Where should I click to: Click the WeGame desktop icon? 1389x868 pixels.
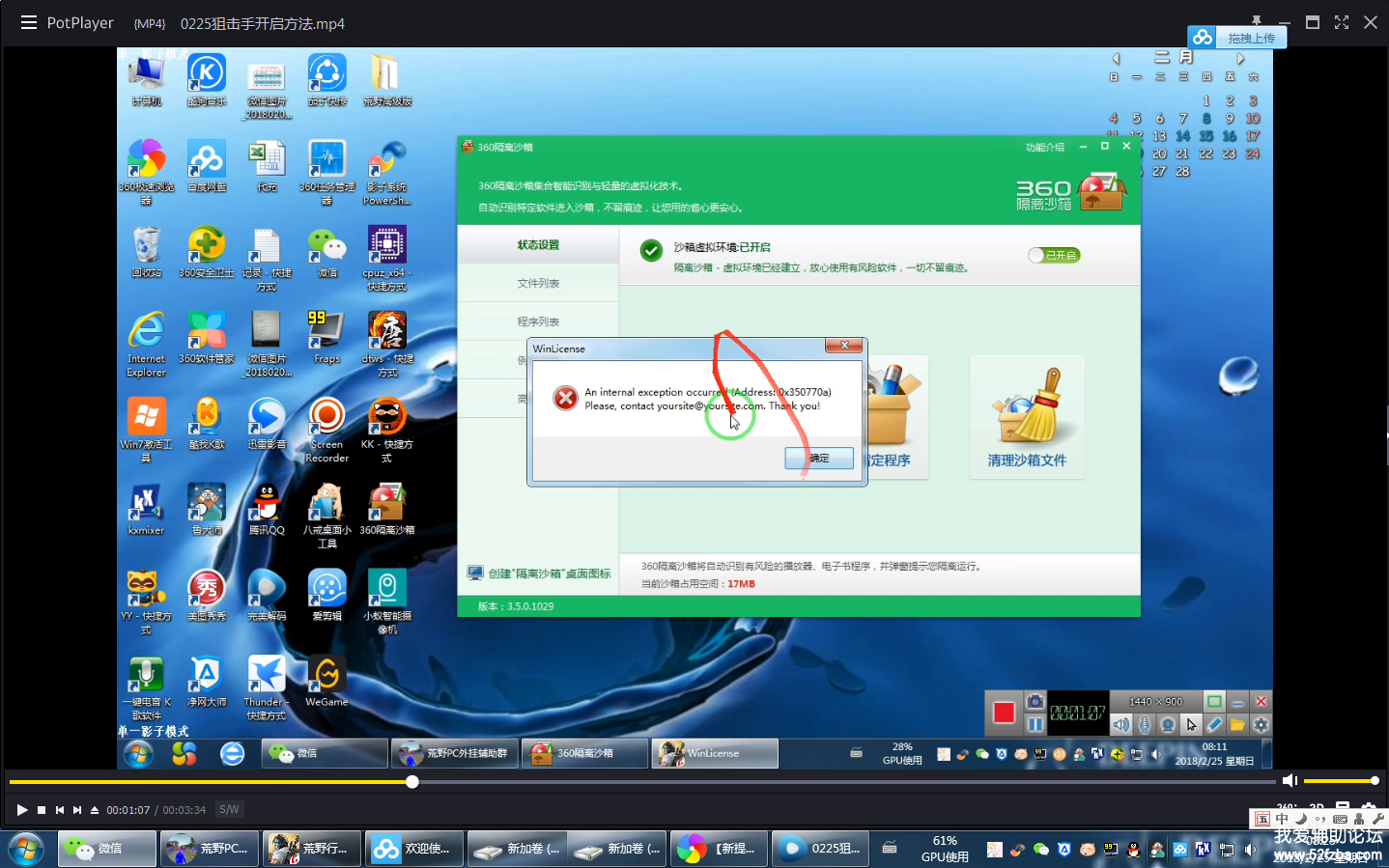pos(327,682)
